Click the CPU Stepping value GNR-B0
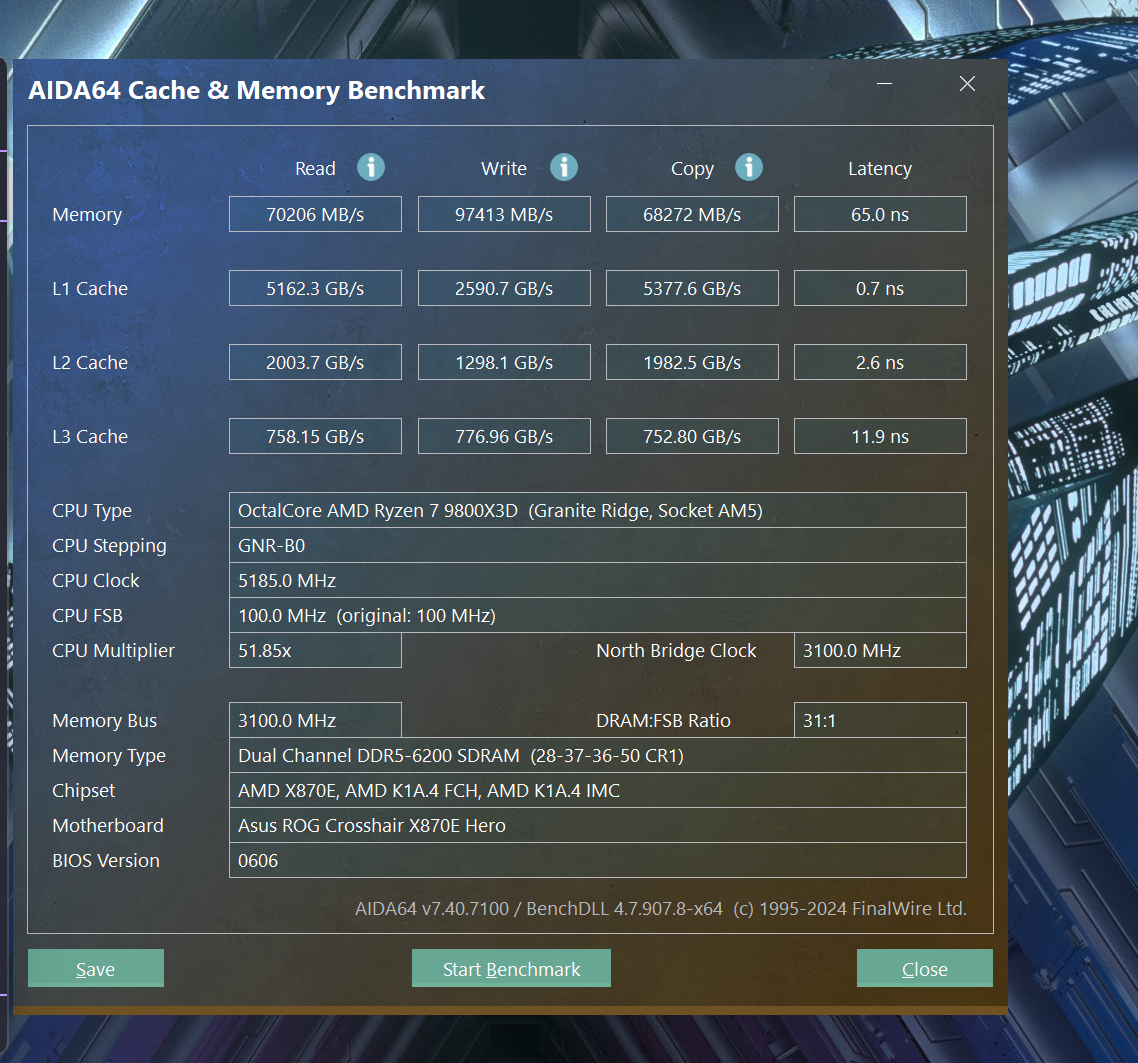 (x=597, y=545)
